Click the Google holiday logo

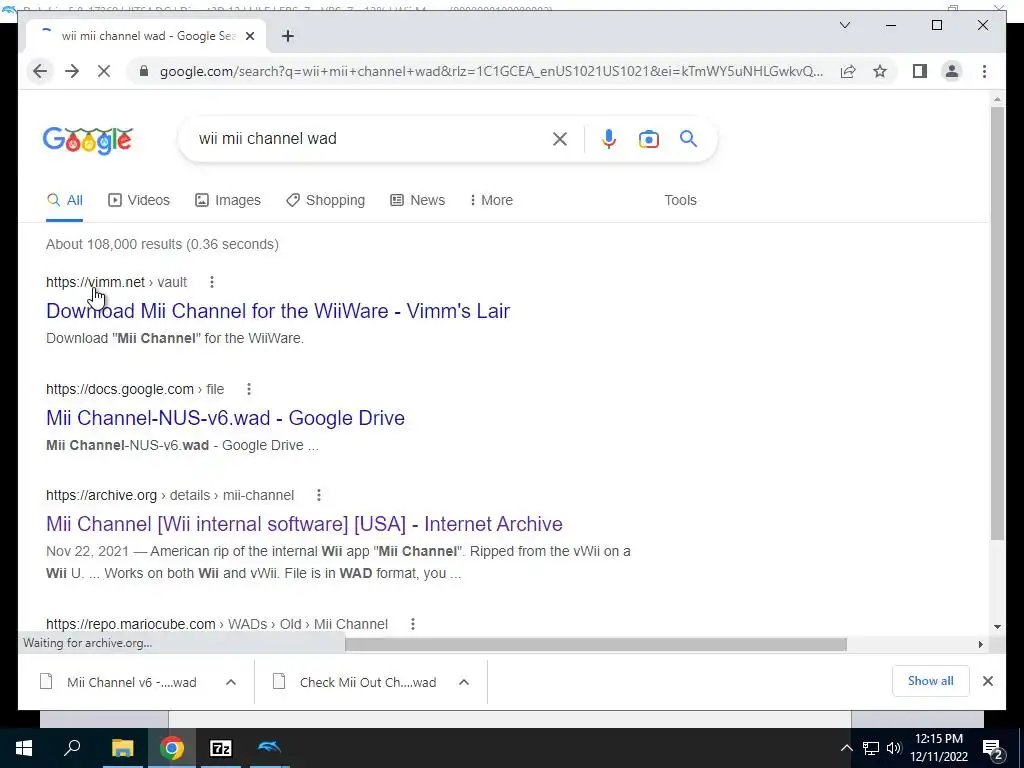88,140
